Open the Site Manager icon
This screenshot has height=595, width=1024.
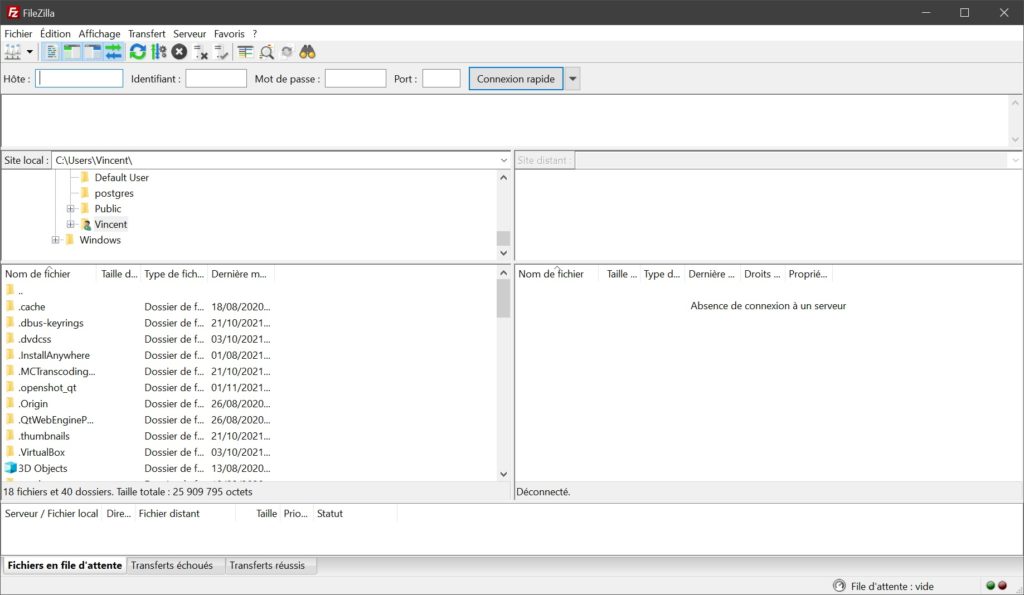[x=13, y=52]
